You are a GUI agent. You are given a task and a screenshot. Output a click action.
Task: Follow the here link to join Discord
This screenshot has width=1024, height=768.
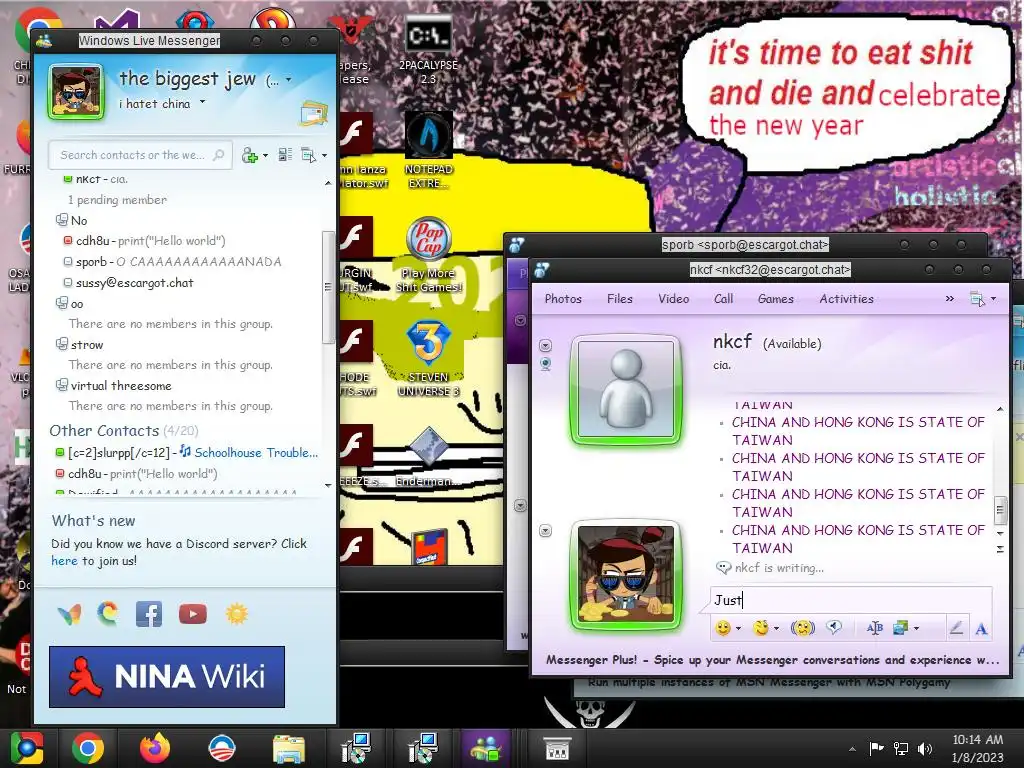click(x=64, y=561)
